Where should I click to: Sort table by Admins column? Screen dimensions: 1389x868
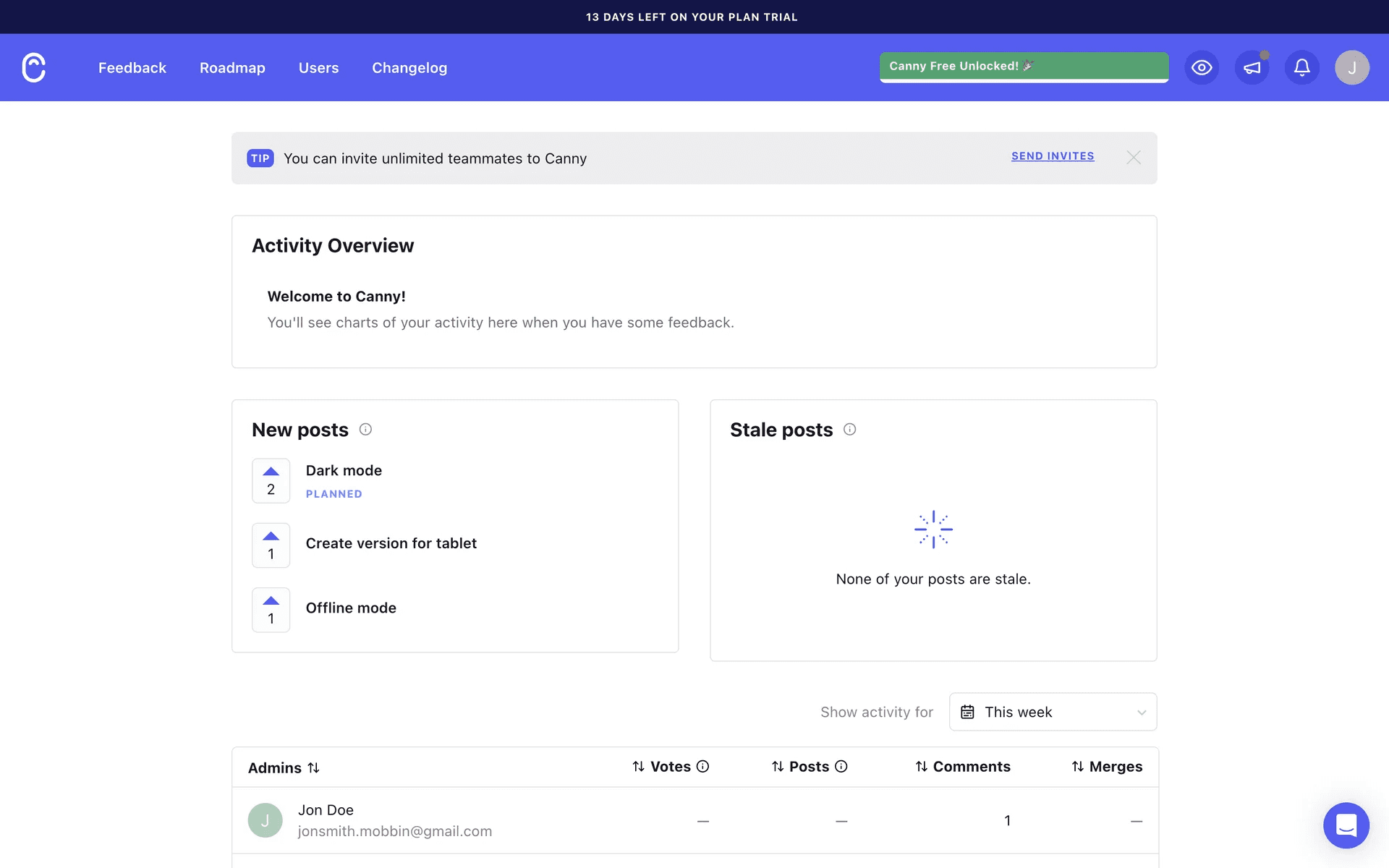284,767
